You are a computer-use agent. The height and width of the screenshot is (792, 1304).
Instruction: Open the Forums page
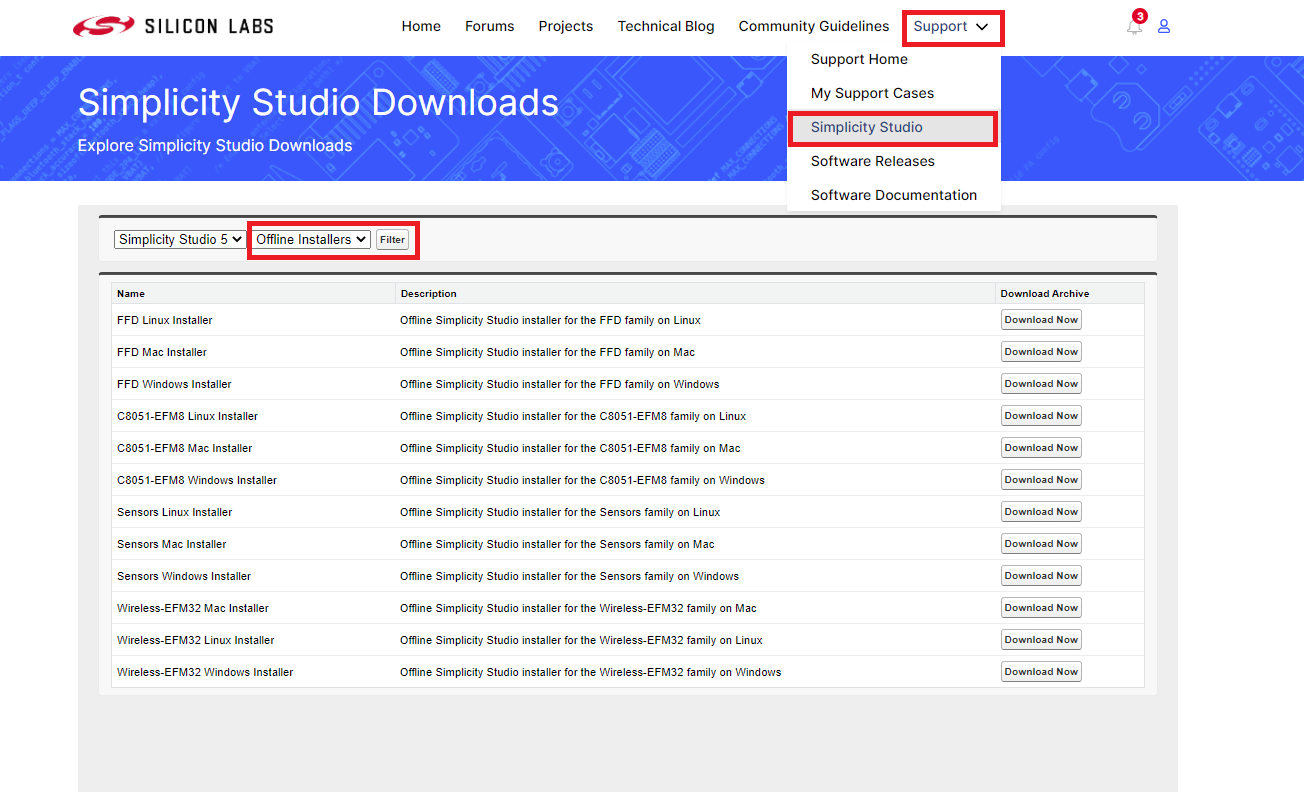(490, 26)
